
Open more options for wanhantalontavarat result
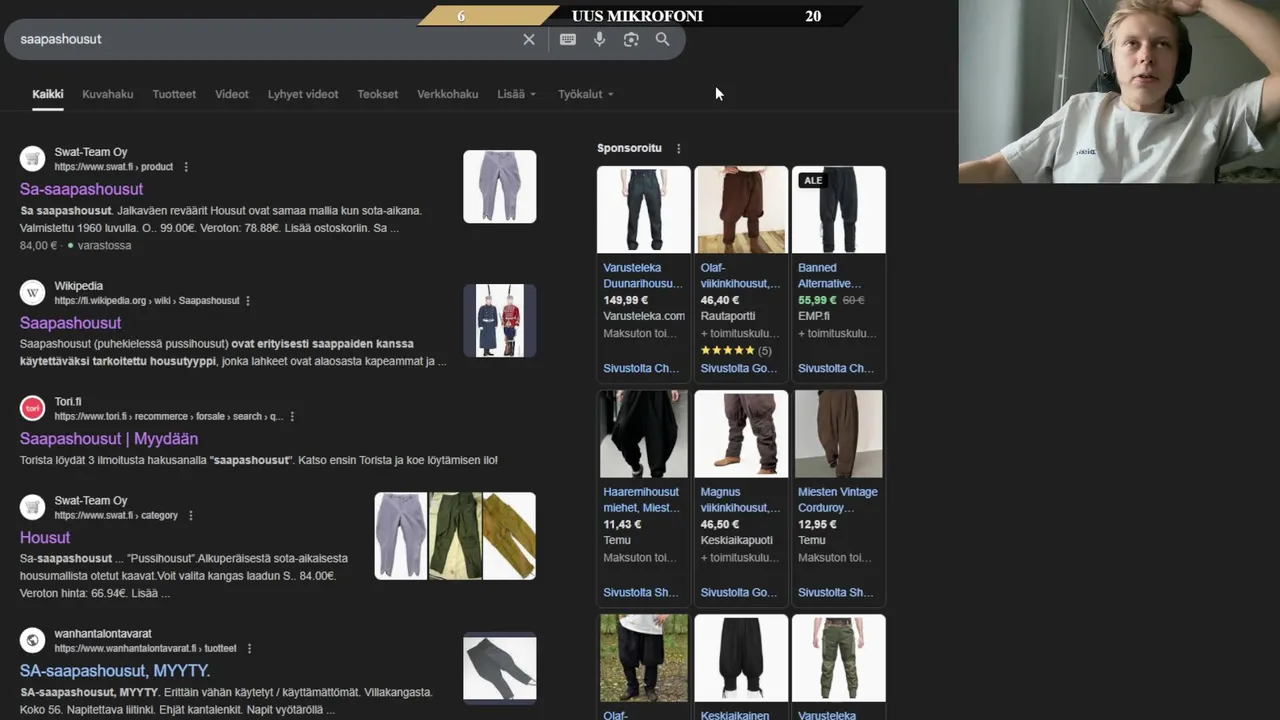tap(249, 649)
